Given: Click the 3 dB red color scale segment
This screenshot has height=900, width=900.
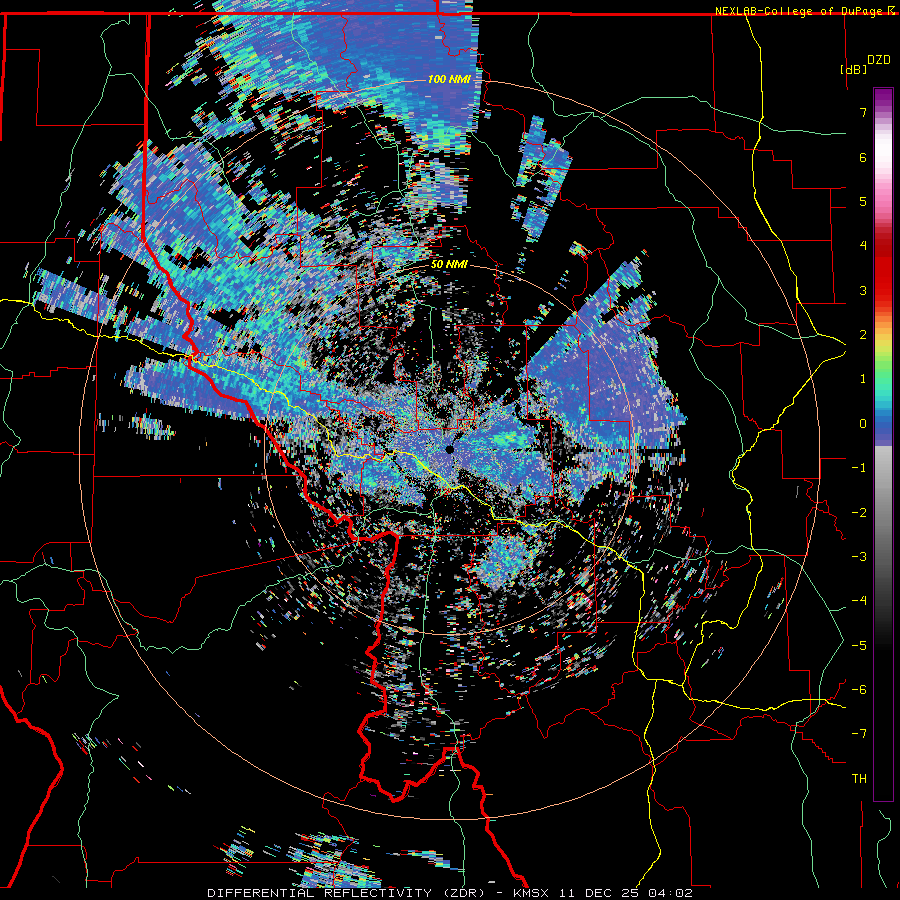Looking at the screenshot, I should (883, 290).
